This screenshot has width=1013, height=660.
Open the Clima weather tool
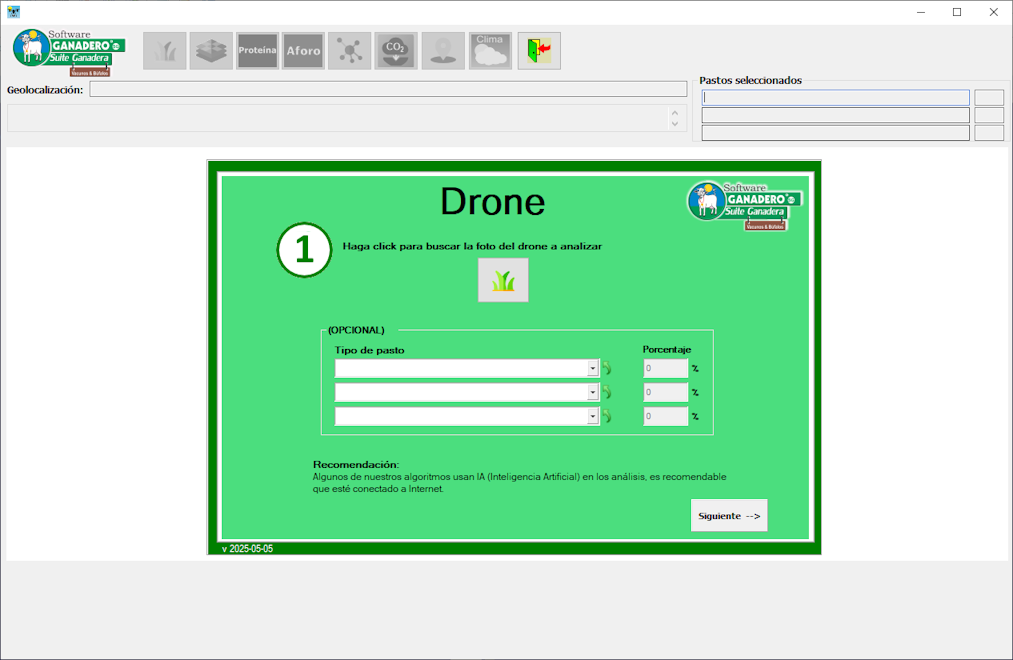490,51
